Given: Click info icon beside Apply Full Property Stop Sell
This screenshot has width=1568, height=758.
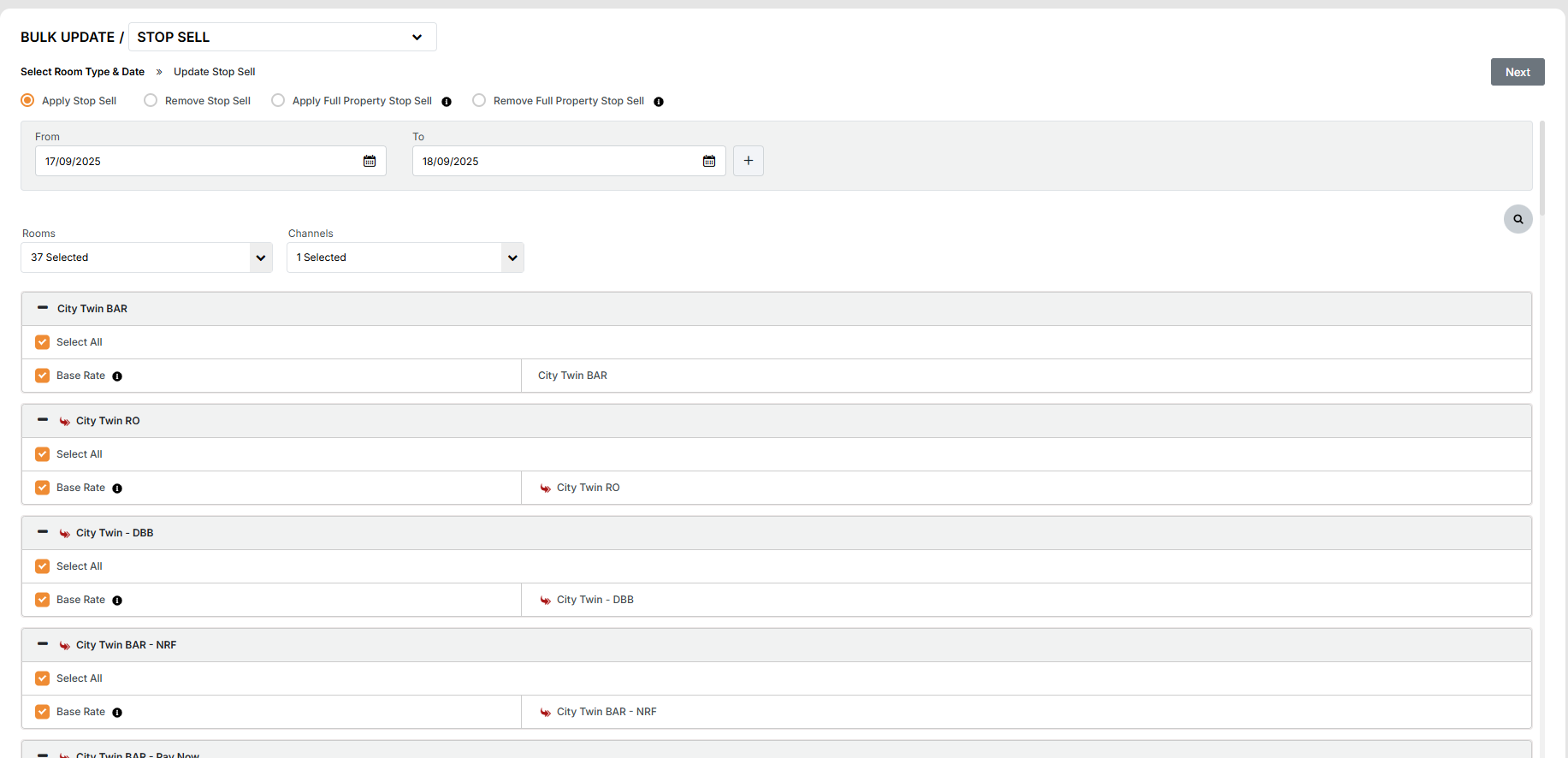Looking at the screenshot, I should [447, 102].
